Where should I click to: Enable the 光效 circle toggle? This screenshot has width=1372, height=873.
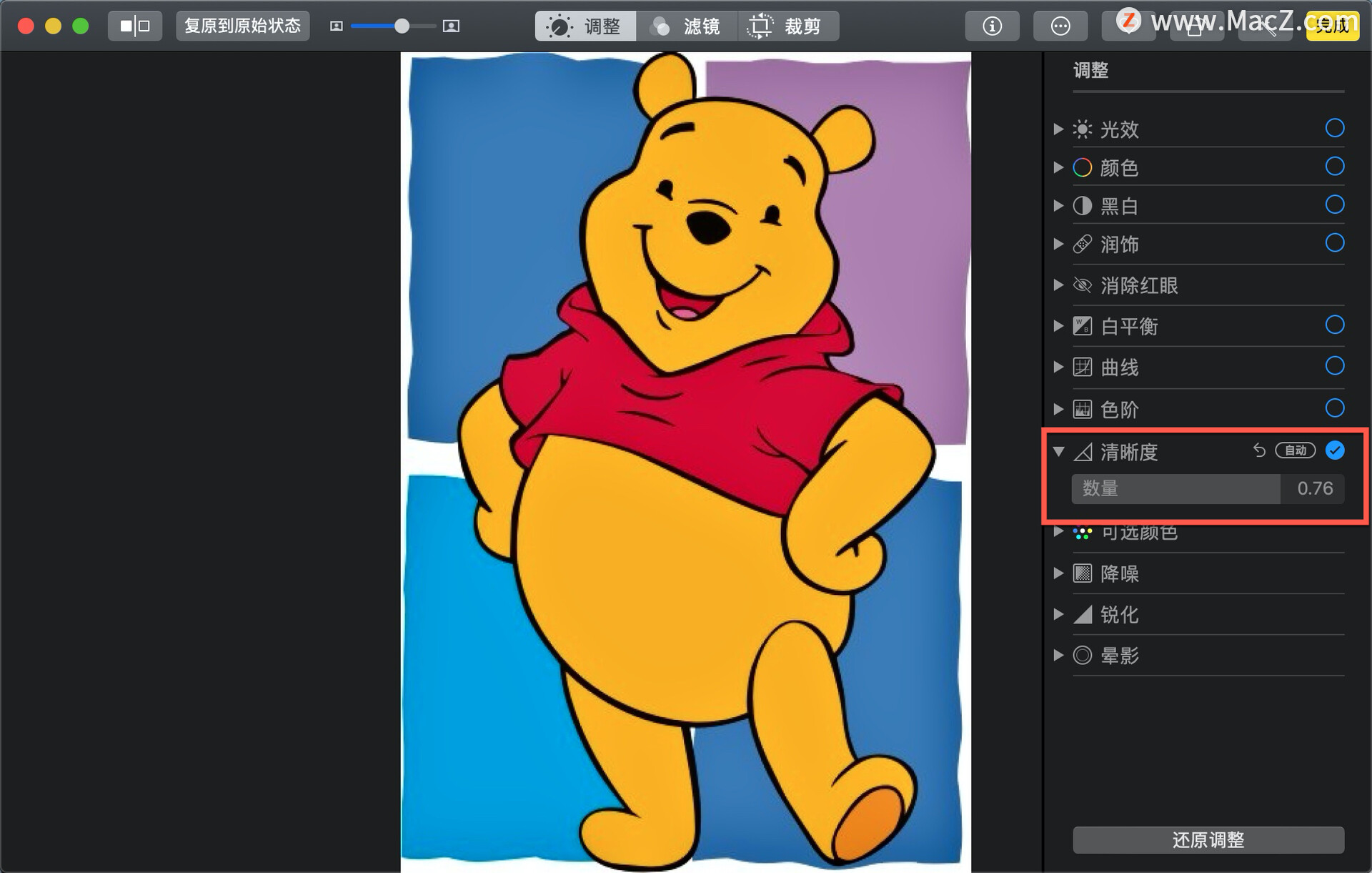pyautogui.click(x=1334, y=128)
